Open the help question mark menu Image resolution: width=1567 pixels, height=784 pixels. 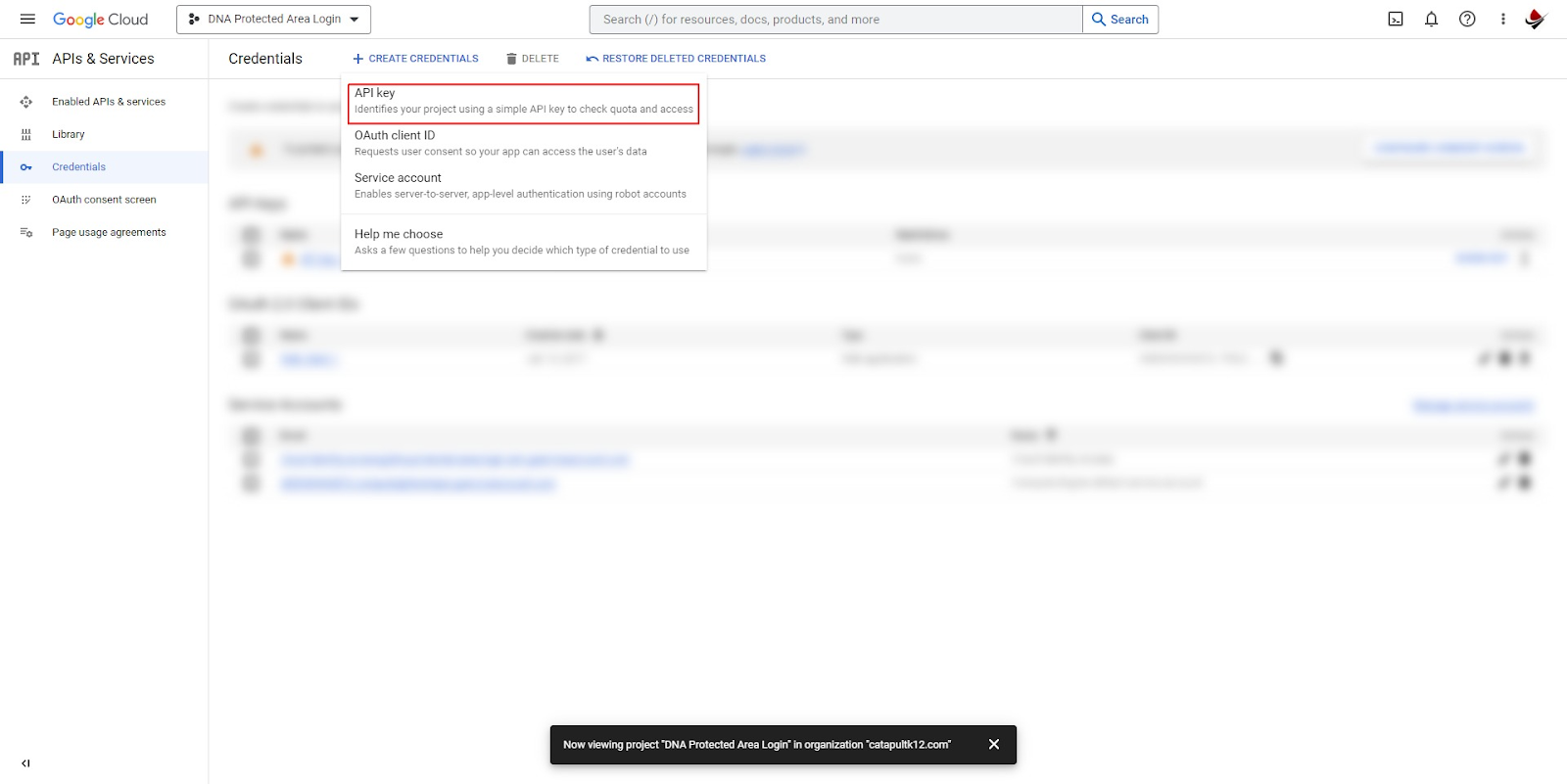(x=1467, y=20)
